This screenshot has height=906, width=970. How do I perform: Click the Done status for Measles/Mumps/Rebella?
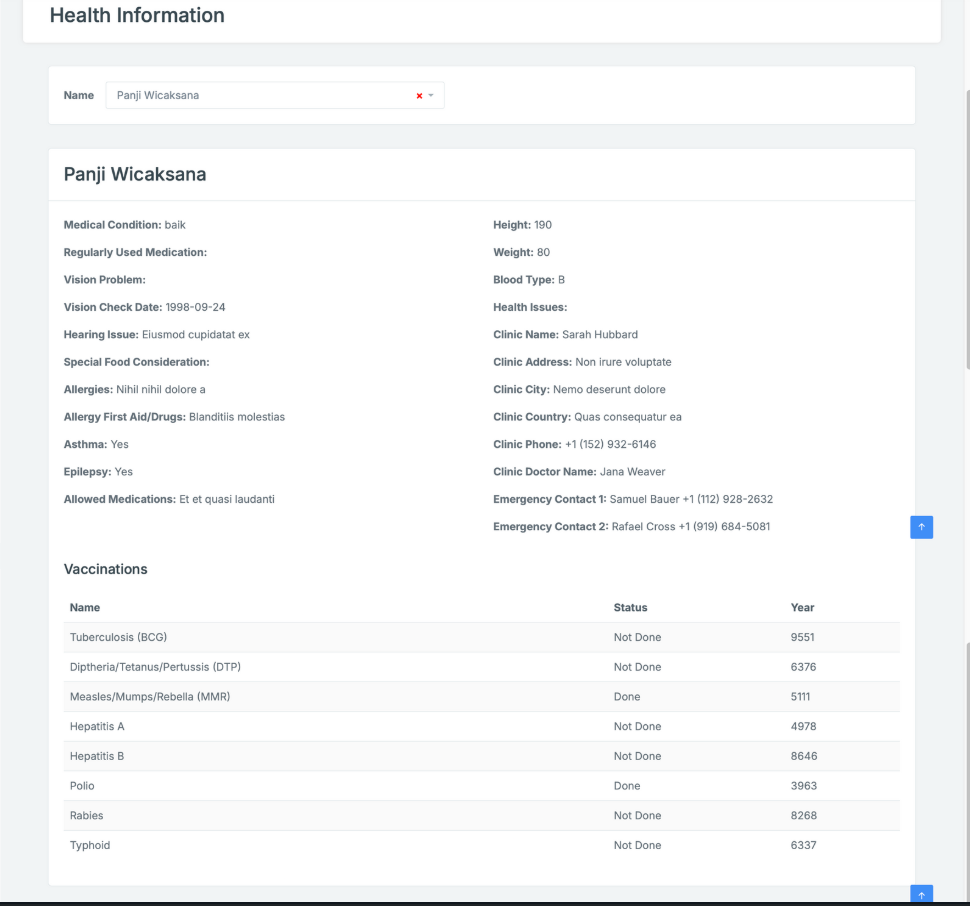(627, 697)
